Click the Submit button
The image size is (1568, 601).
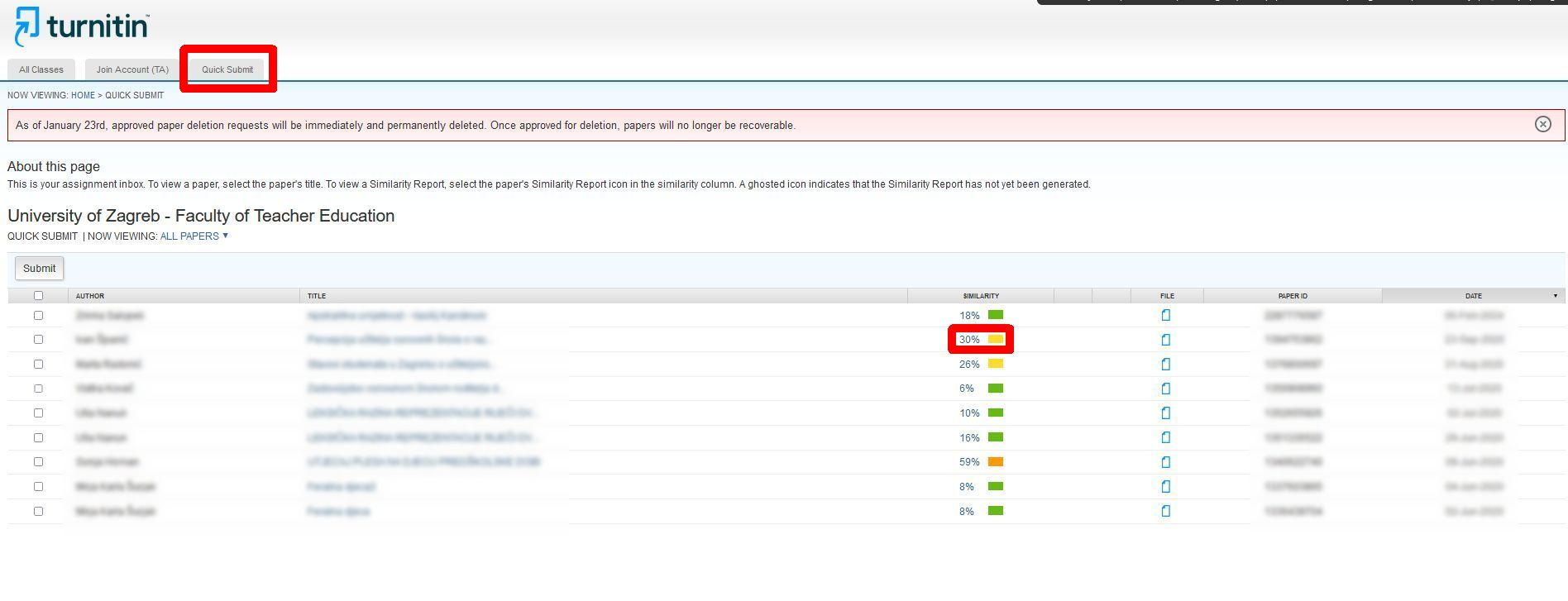[x=39, y=269]
